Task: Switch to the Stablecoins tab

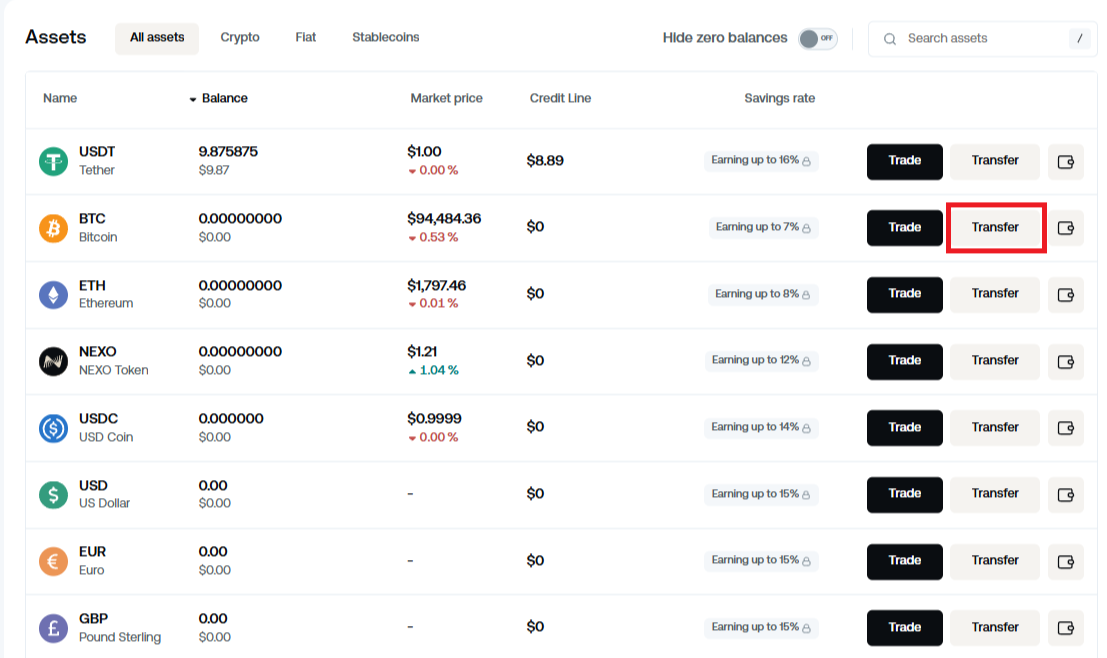Action: click(385, 37)
